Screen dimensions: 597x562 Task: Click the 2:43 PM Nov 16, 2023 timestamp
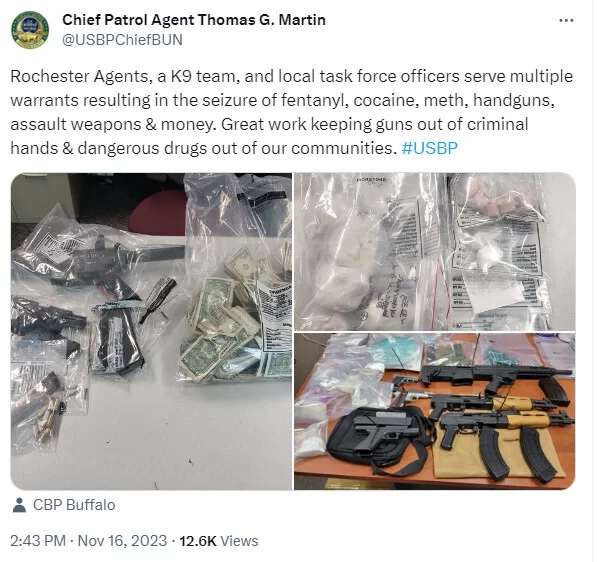click(x=88, y=541)
